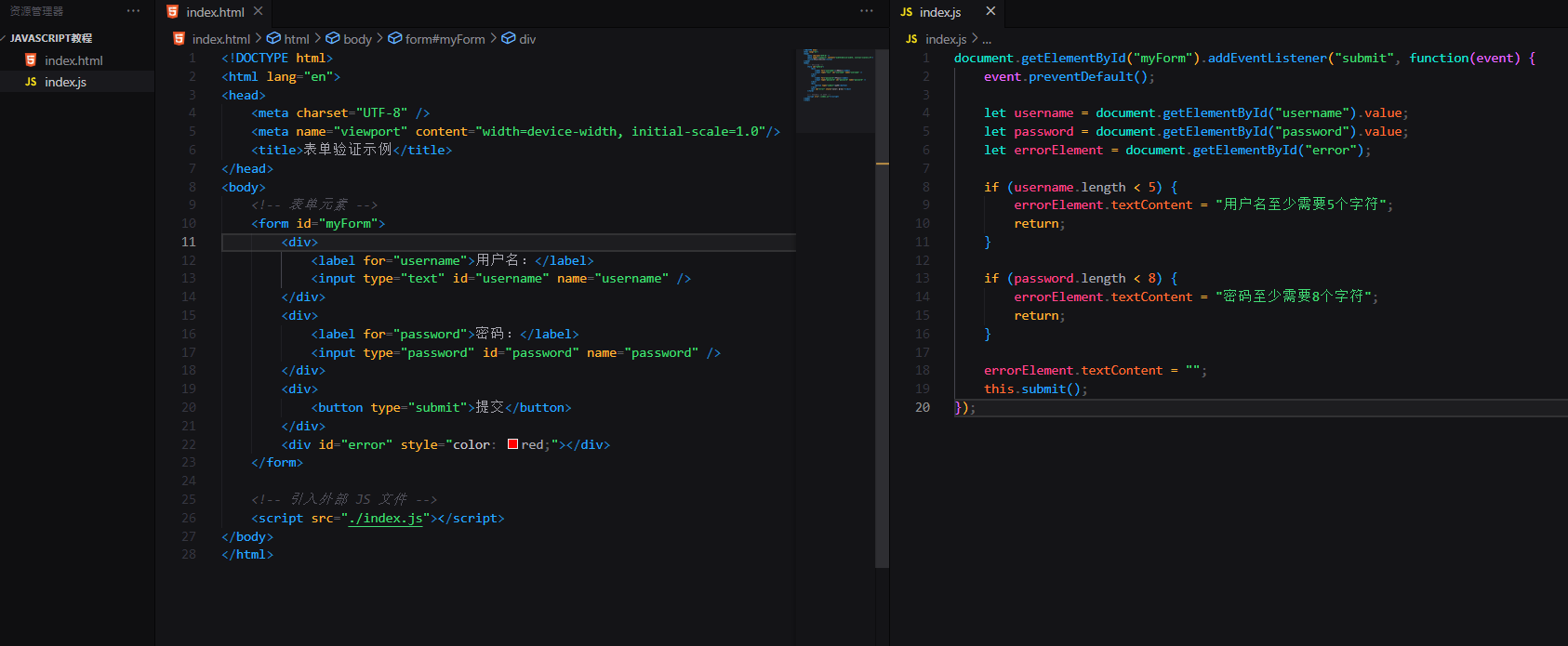This screenshot has width=1568, height=646.
Task: Click the title text 表单验证示例
Action: 348,150
